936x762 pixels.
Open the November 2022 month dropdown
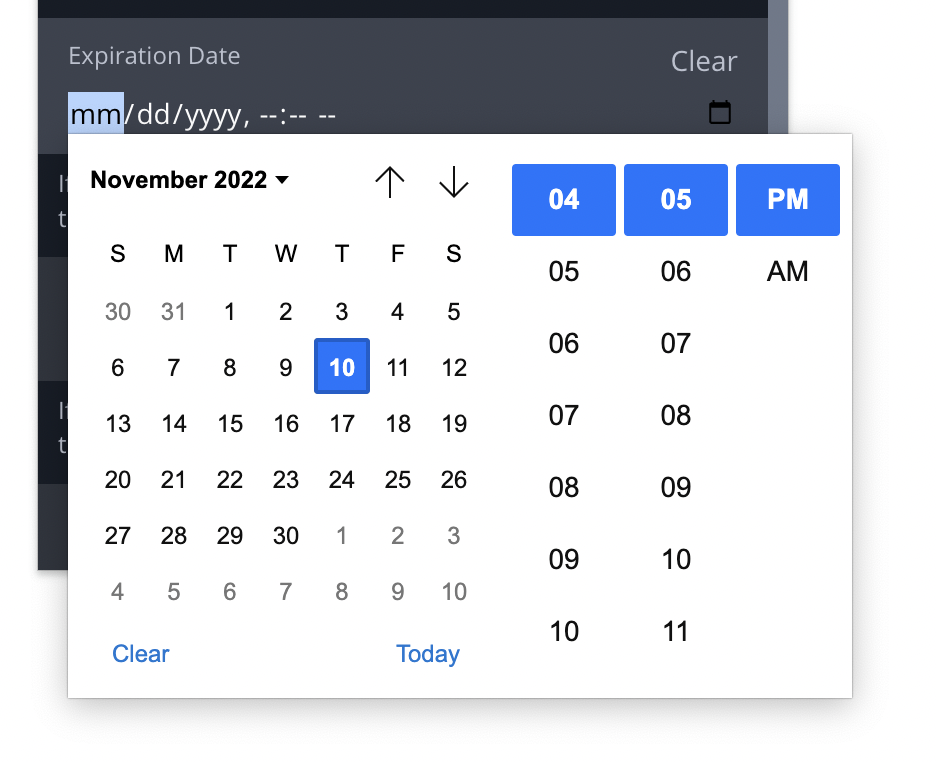point(188,180)
